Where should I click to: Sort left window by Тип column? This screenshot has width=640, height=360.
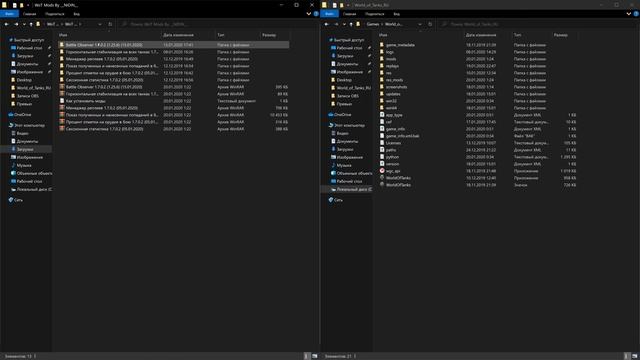(221, 35)
